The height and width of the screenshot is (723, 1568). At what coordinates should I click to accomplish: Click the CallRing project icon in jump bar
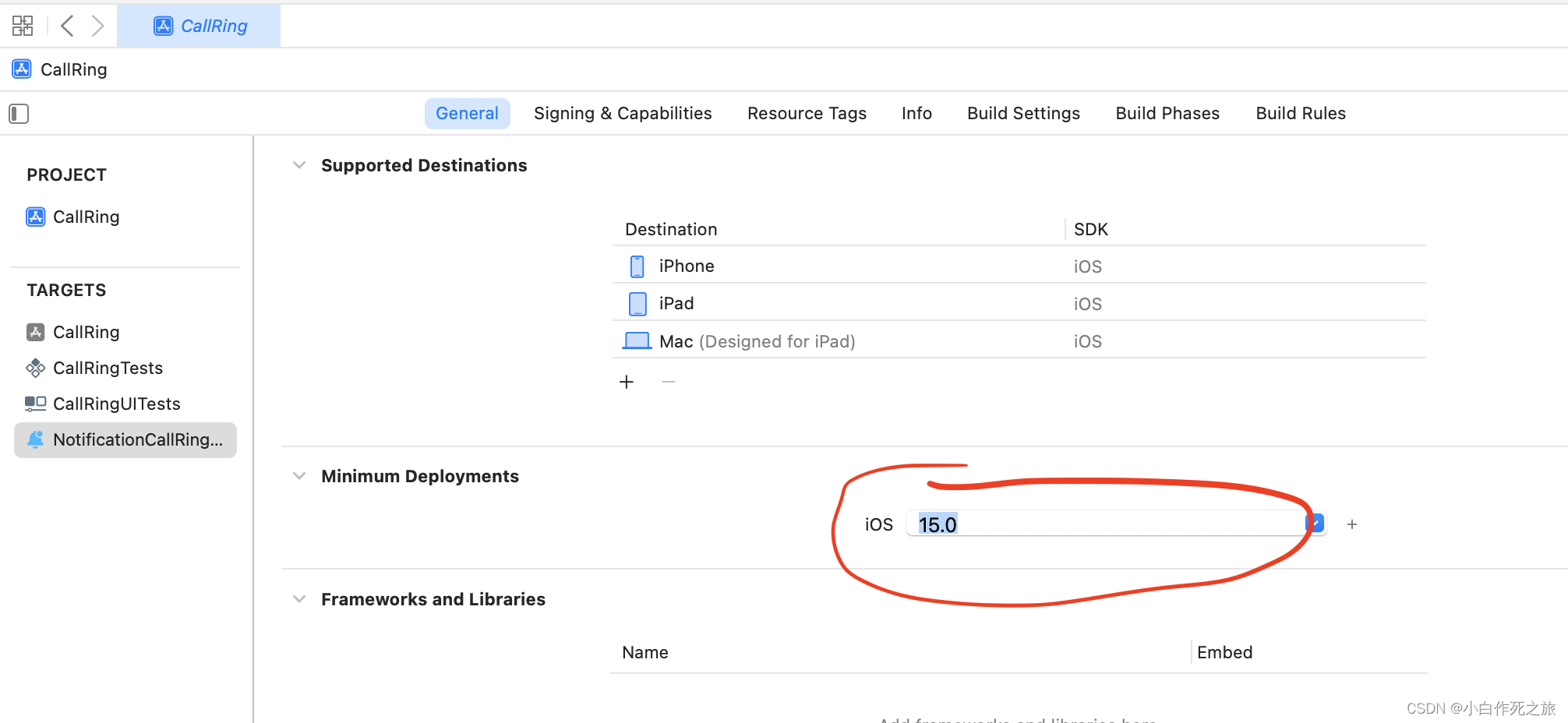(x=22, y=69)
